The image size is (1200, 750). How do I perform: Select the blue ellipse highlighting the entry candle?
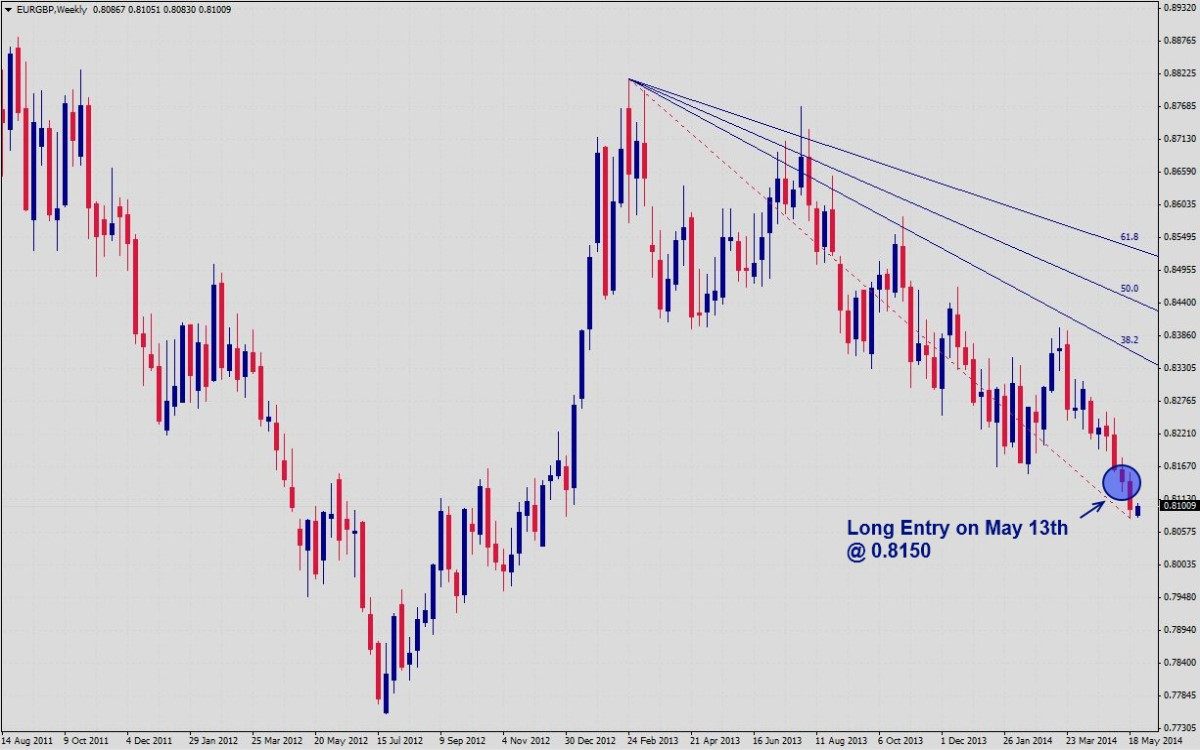(1121, 483)
